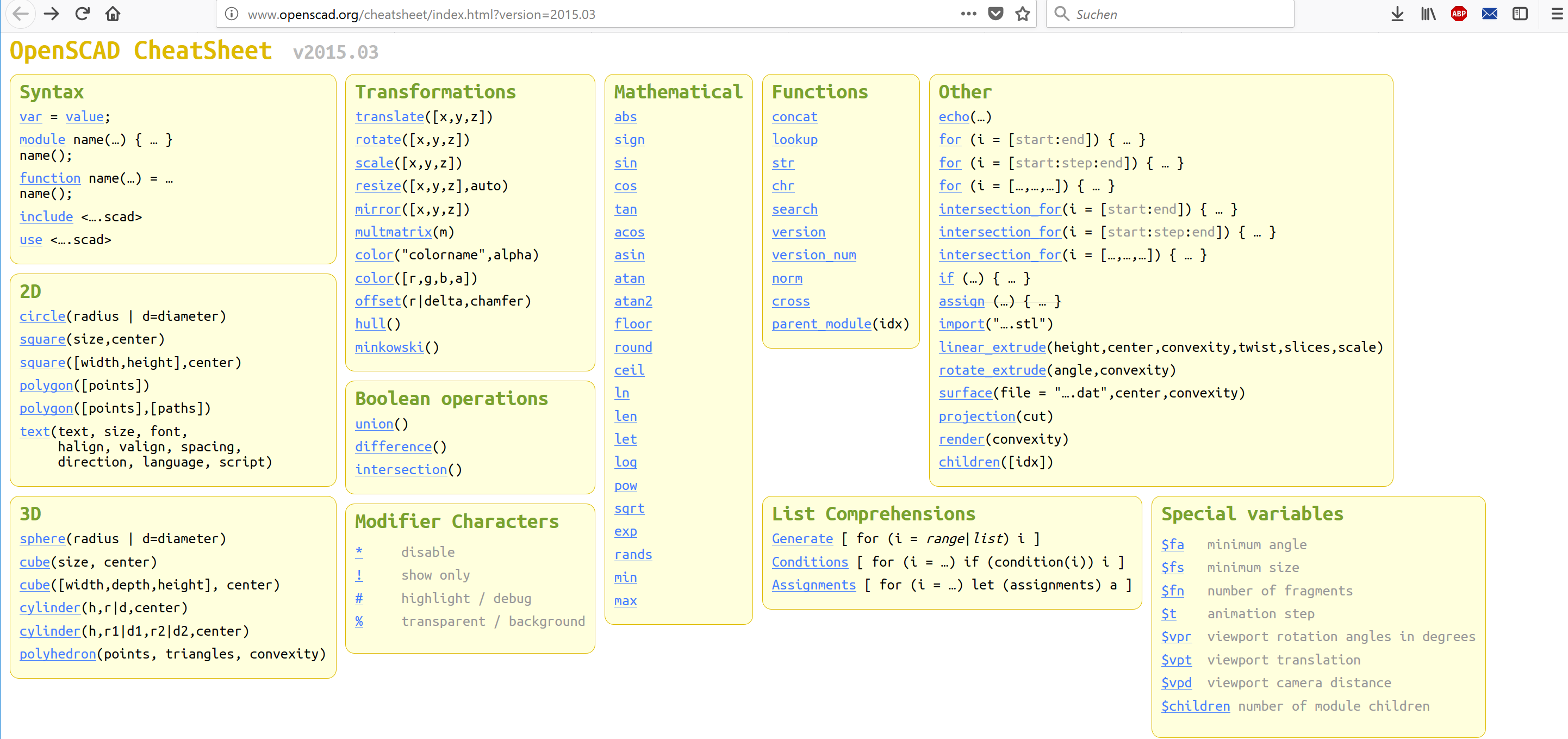Open the Adblock Plus extension icon

pyautogui.click(x=1459, y=14)
